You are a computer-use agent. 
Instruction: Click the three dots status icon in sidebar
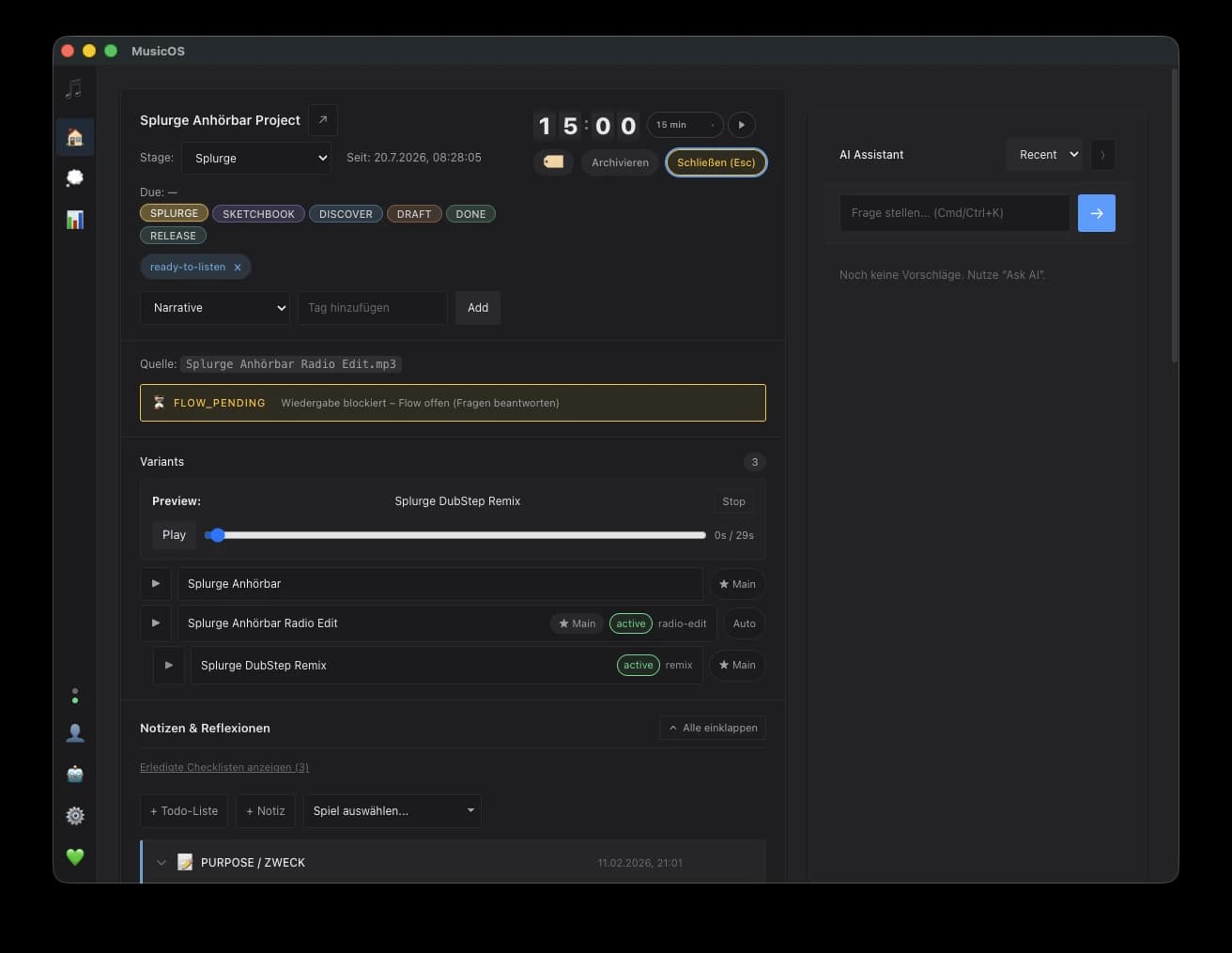pyautogui.click(x=75, y=696)
